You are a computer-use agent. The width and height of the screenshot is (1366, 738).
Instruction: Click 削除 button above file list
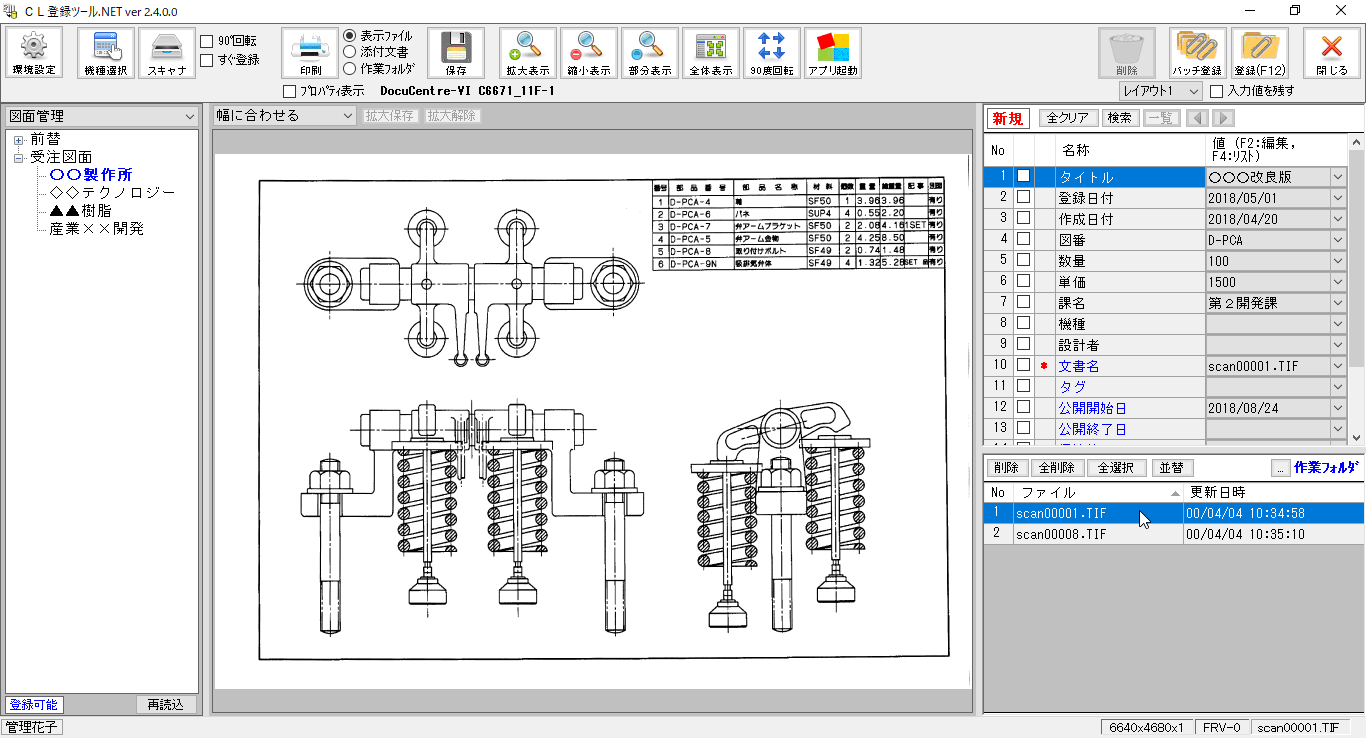1007,468
